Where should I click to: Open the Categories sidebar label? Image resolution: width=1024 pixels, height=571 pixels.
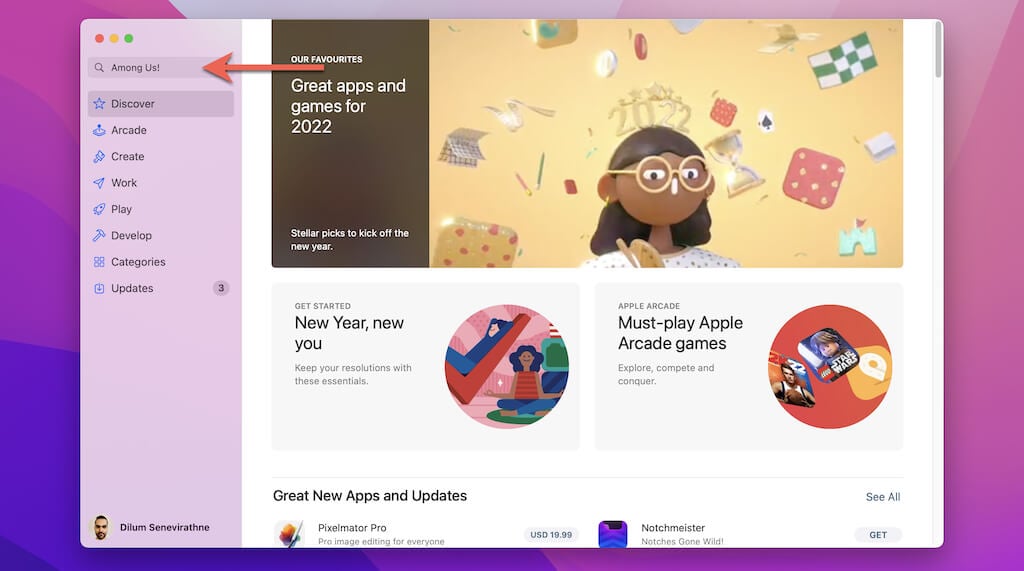[x=138, y=262]
